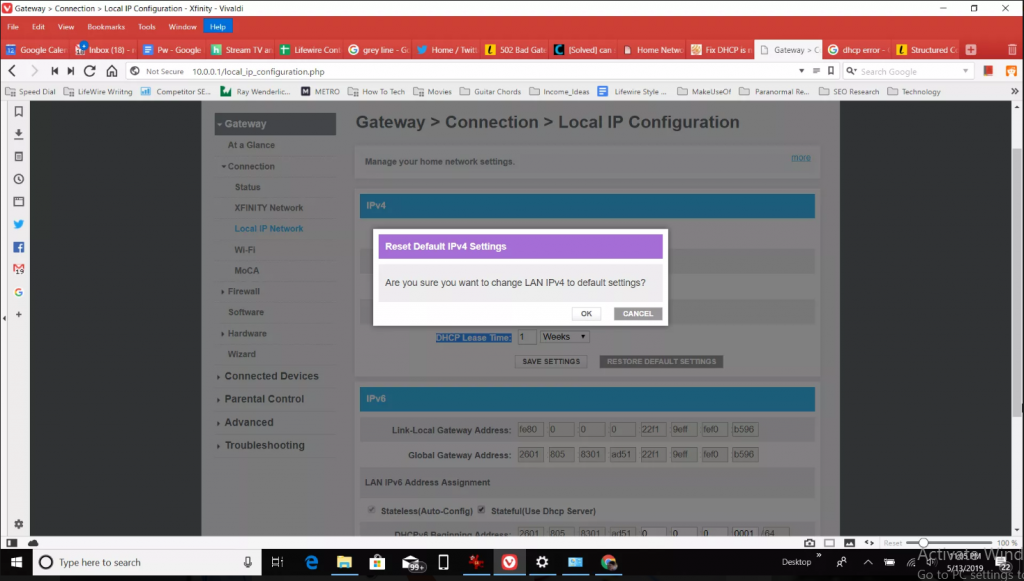Open the 'more' help link
1024x581 pixels.
click(801, 157)
